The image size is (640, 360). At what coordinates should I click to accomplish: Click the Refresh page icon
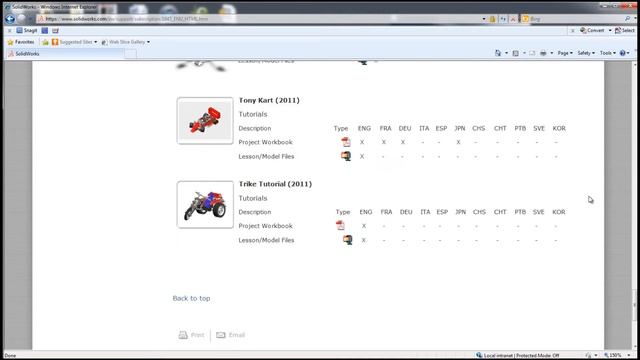coord(503,19)
